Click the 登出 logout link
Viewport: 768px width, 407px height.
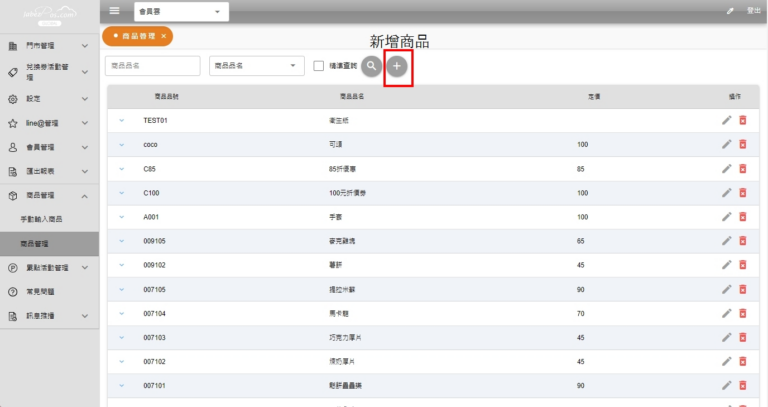tap(753, 11)
